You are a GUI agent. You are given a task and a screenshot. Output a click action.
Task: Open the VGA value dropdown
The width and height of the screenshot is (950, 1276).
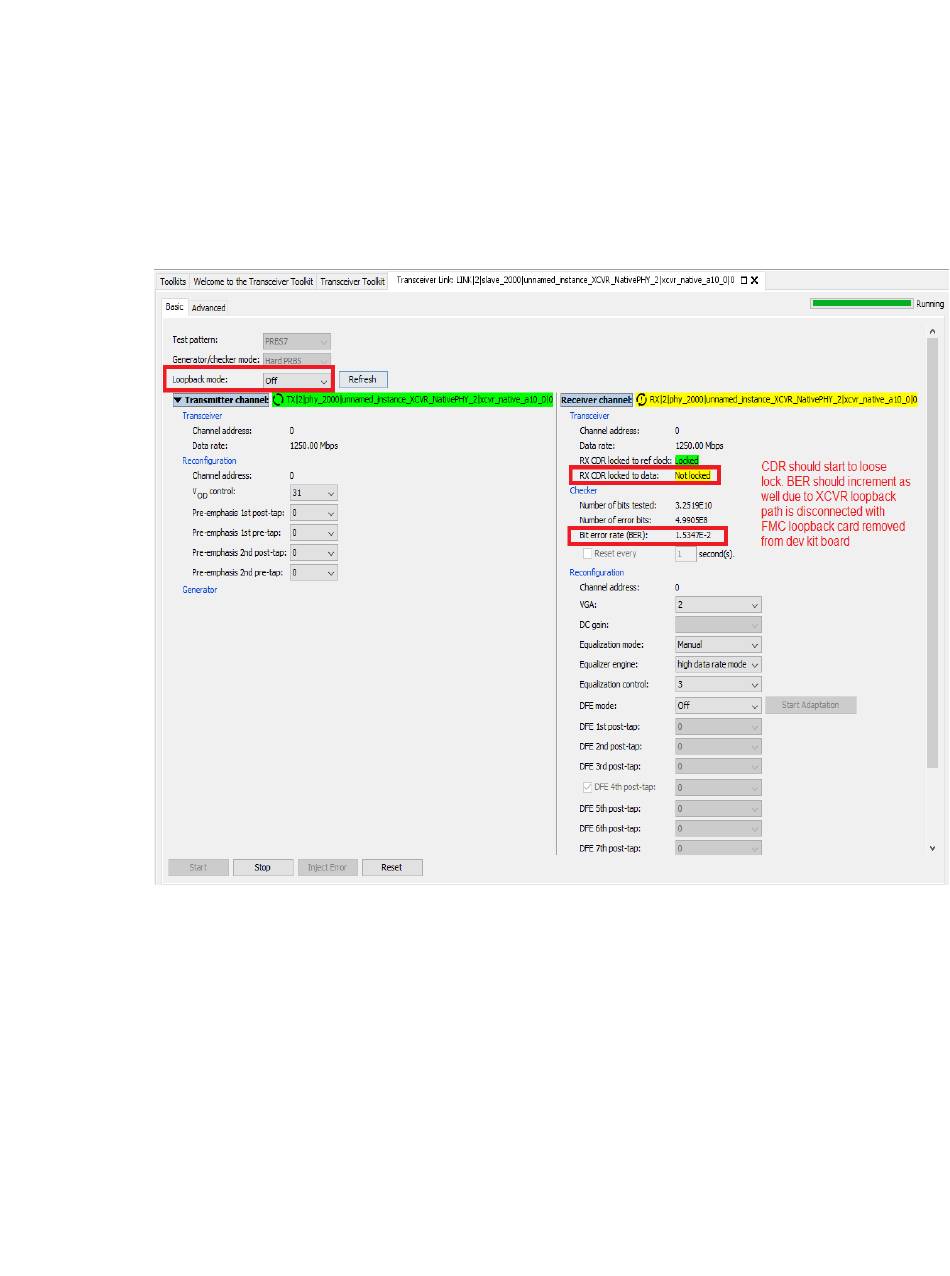click(x=718, y=605)
